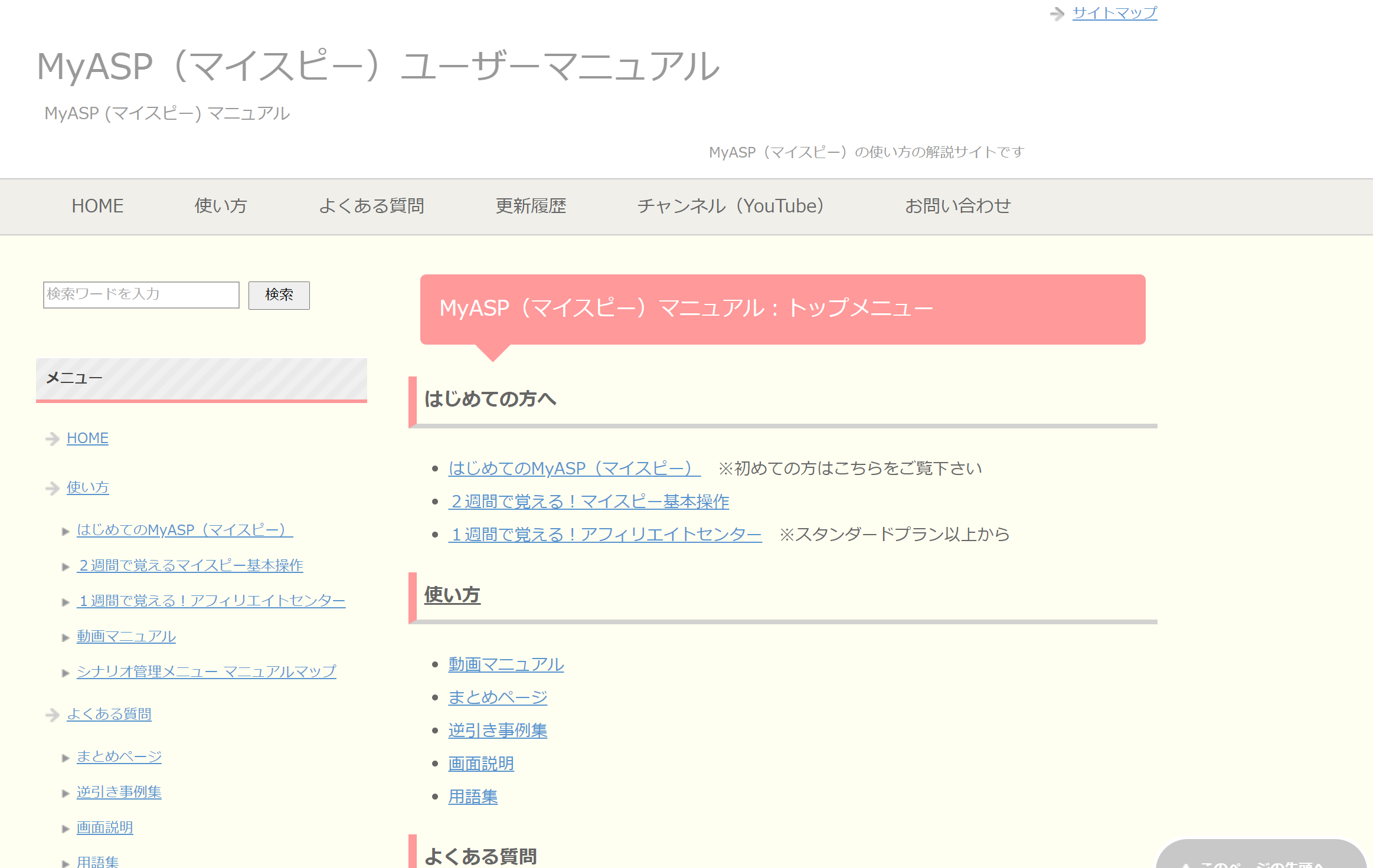Open ２週間で覚える！マイスピー基本操作 in main content

click(x=589, y=502)
